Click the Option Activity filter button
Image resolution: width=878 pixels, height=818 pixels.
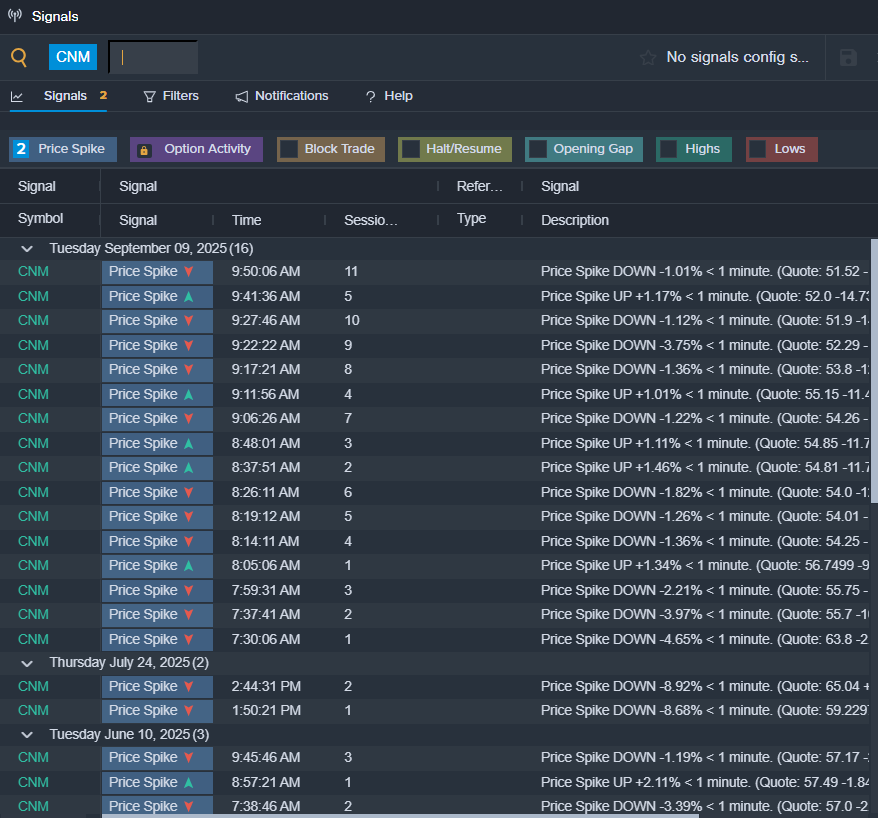[196, 149]
